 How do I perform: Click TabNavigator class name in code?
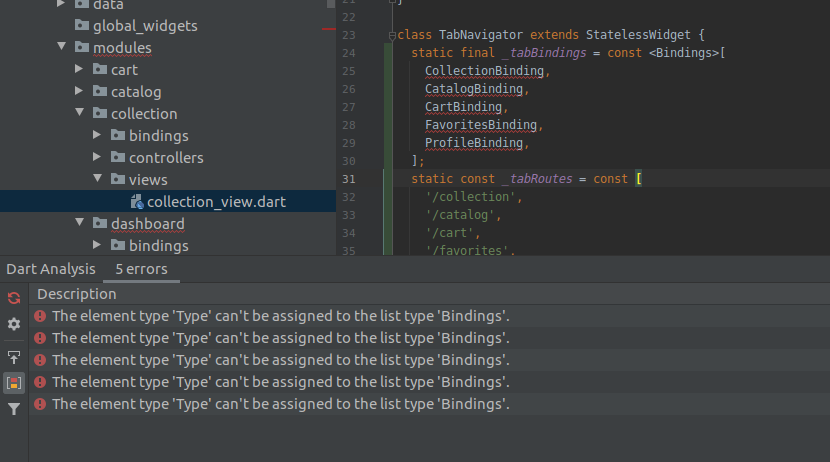click(481, 35)
